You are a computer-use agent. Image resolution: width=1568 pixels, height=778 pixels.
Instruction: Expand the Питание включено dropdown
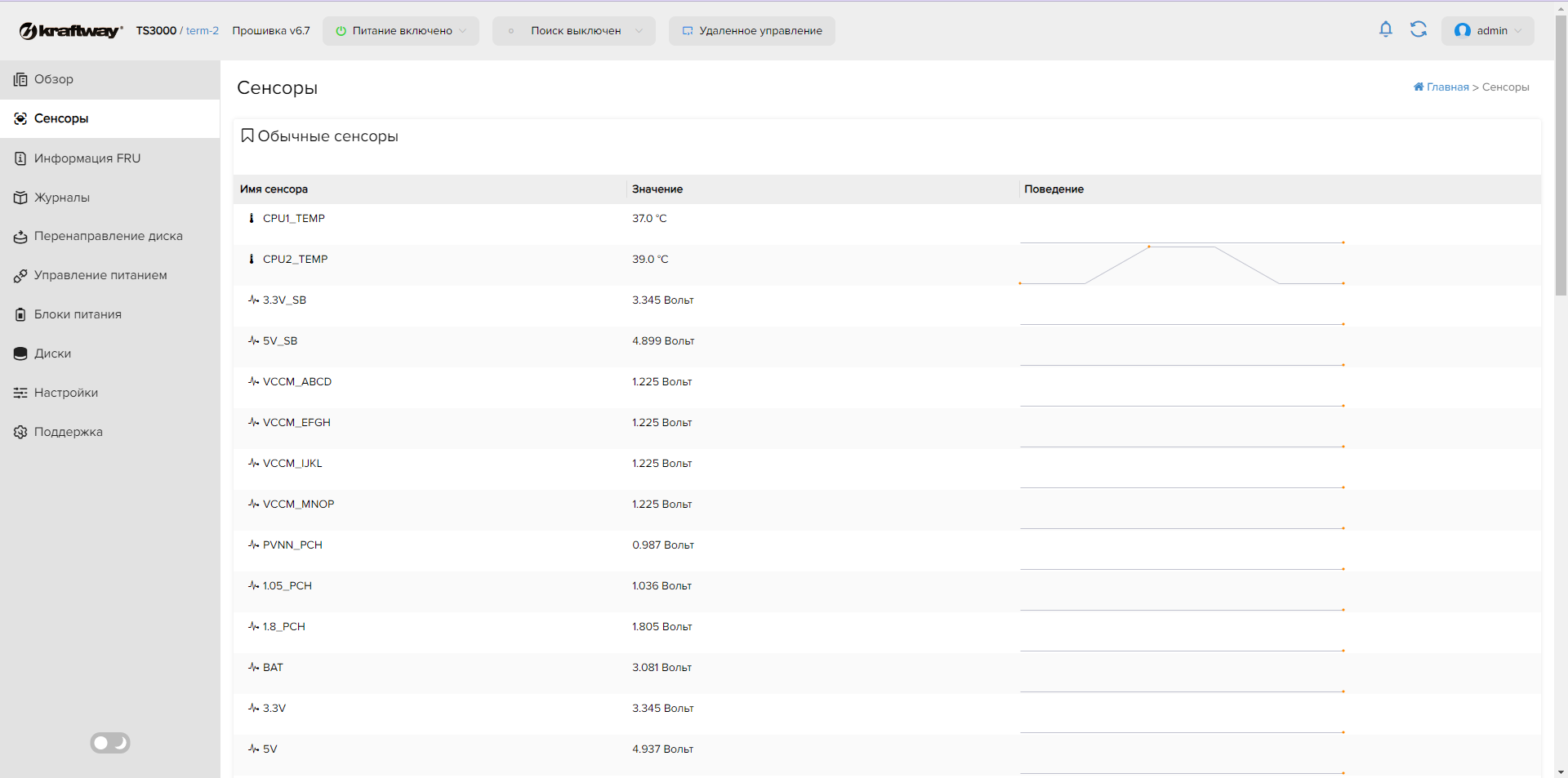pos(401,31)
